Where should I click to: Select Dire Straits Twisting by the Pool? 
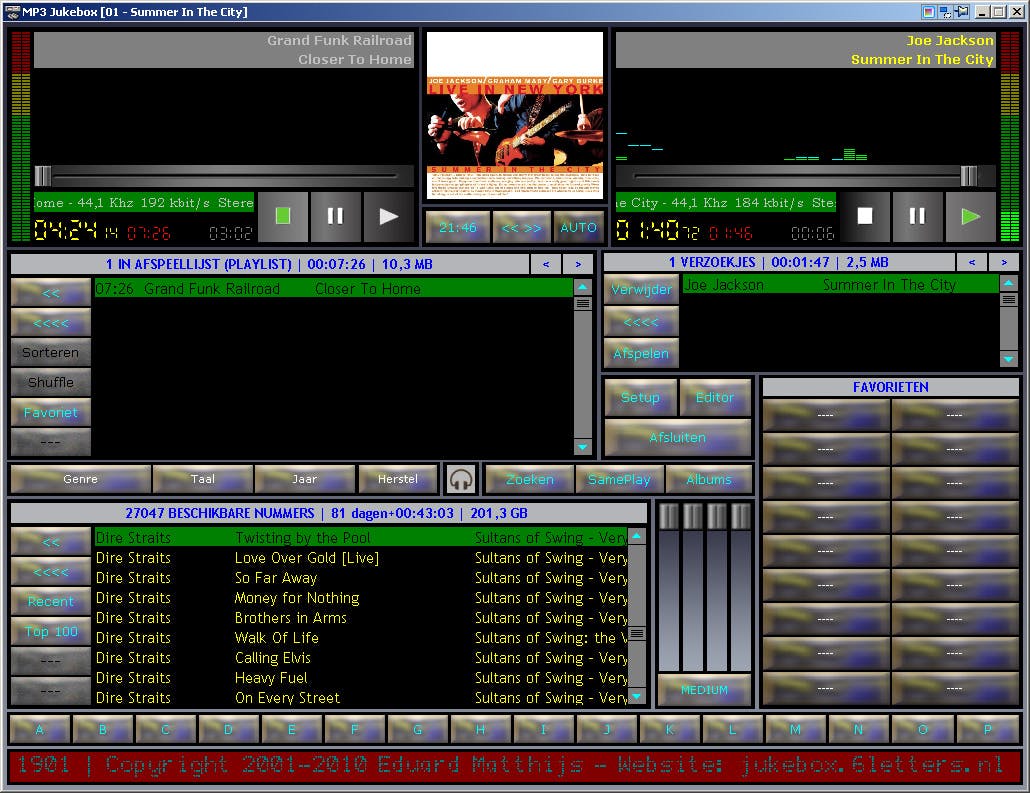point(361,537)
